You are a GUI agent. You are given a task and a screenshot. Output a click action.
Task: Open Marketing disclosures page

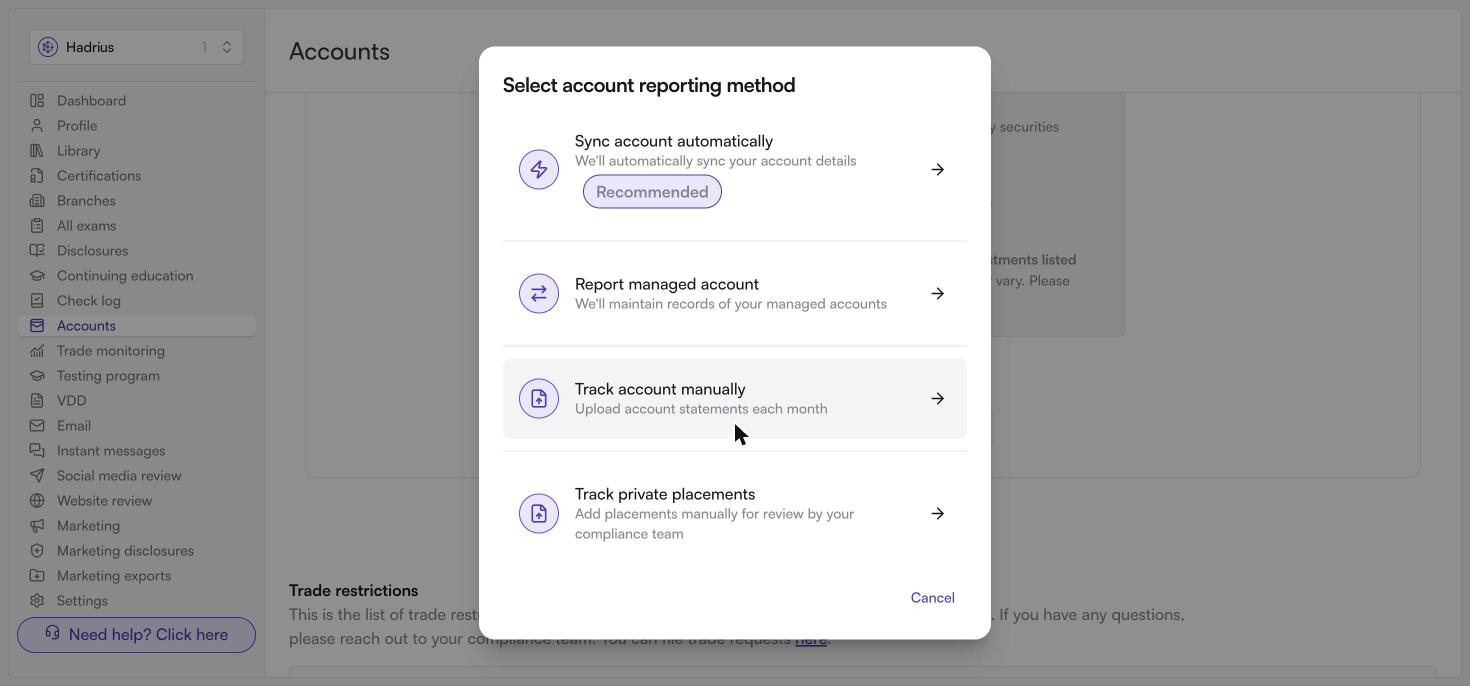click(136, 550)
